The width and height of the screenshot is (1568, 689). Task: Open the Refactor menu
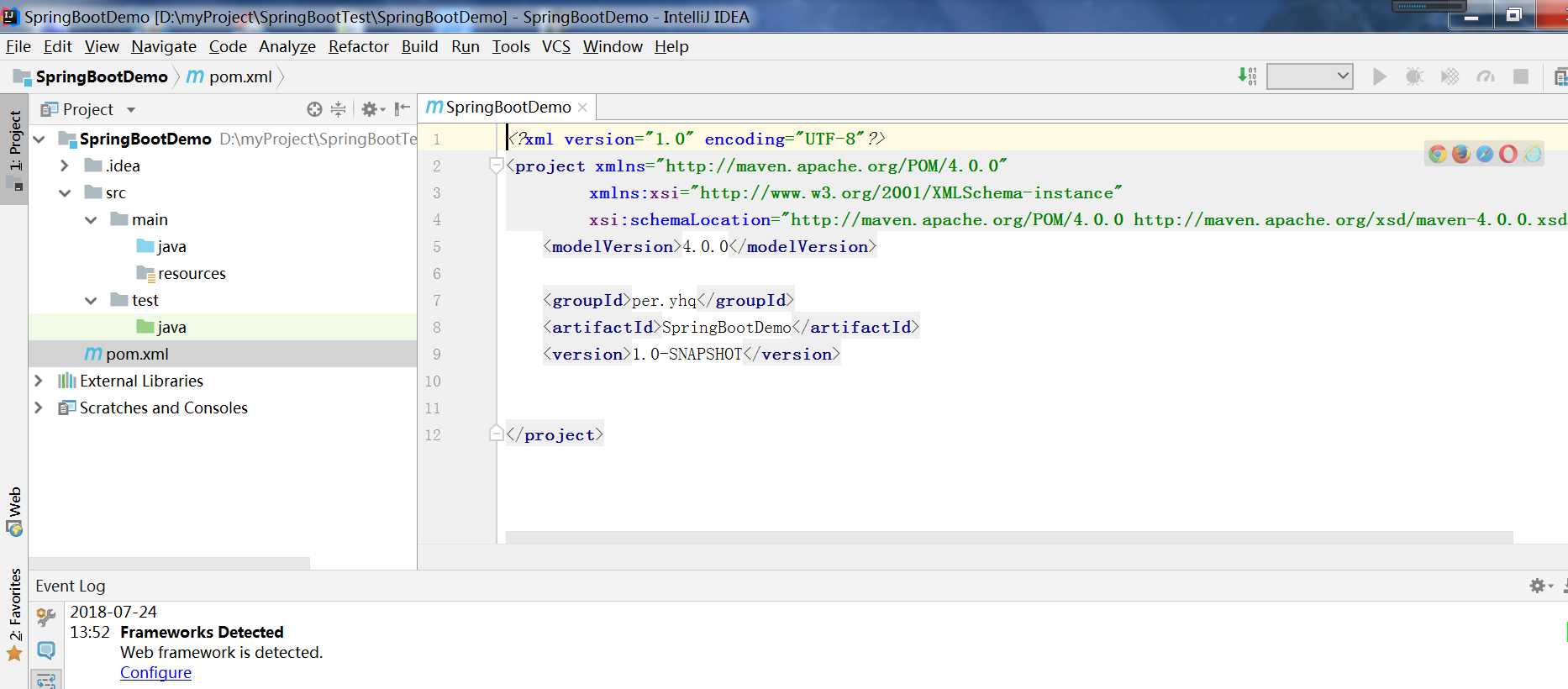(359, 46)
